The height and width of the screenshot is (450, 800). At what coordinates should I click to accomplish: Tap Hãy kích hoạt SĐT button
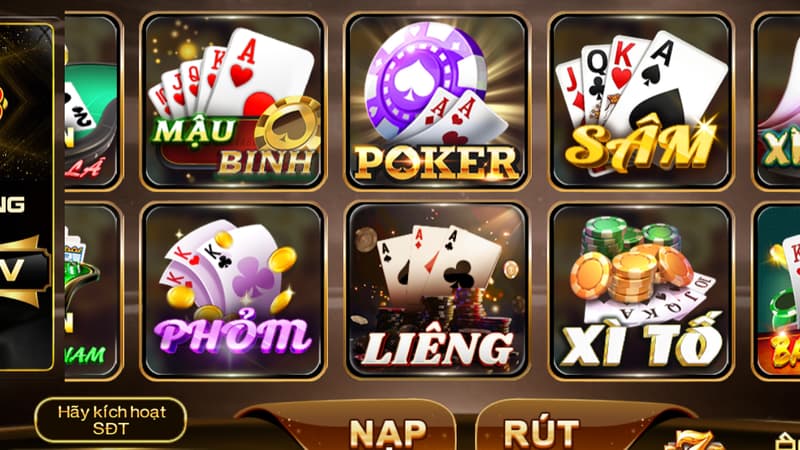[x=111, y=420]
